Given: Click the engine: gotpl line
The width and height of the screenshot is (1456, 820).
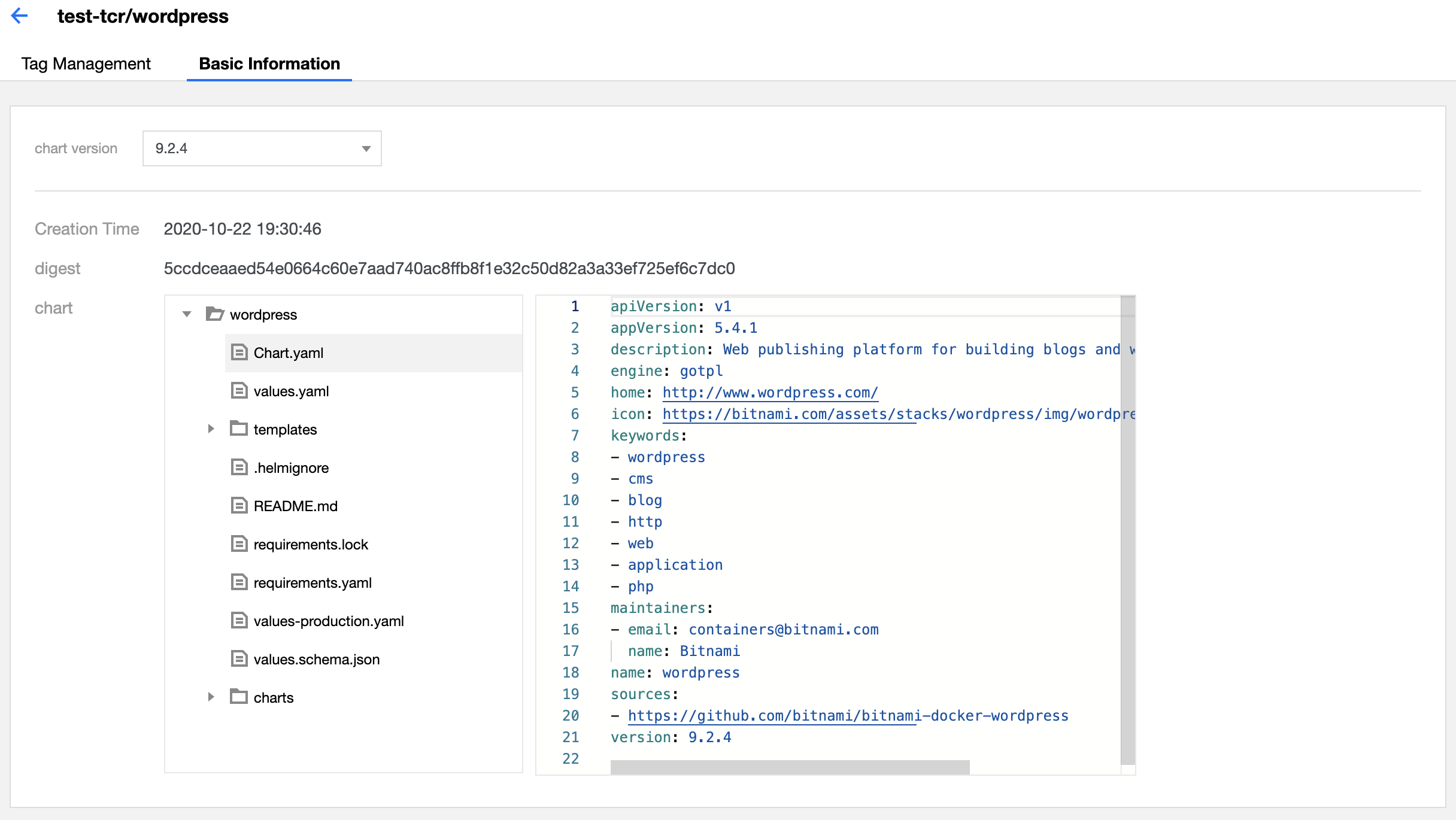Looking at the screenshot, I should point(666,371).
